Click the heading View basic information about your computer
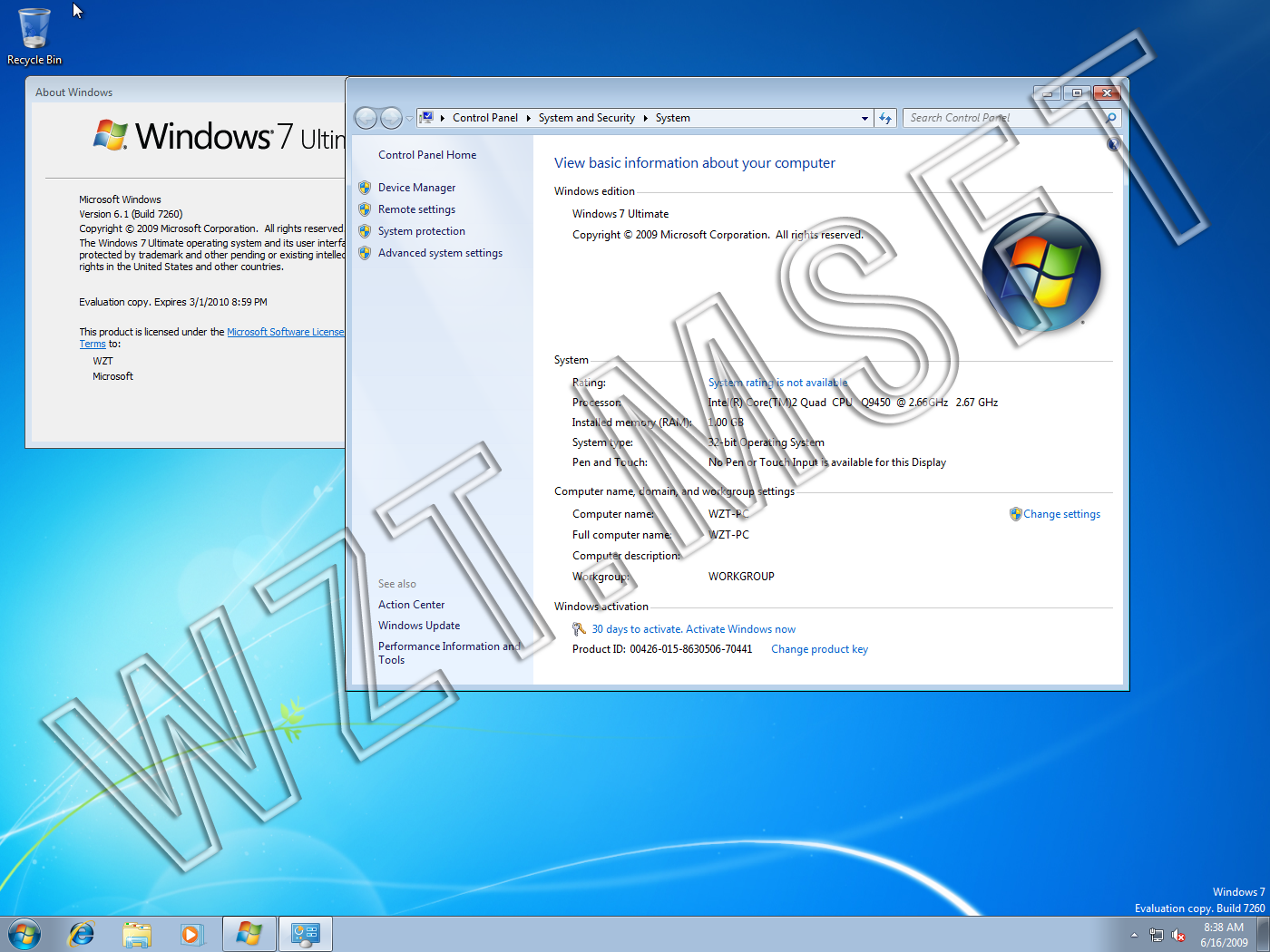This screenshot has width=1270, height=952. [x=695, y=163]
